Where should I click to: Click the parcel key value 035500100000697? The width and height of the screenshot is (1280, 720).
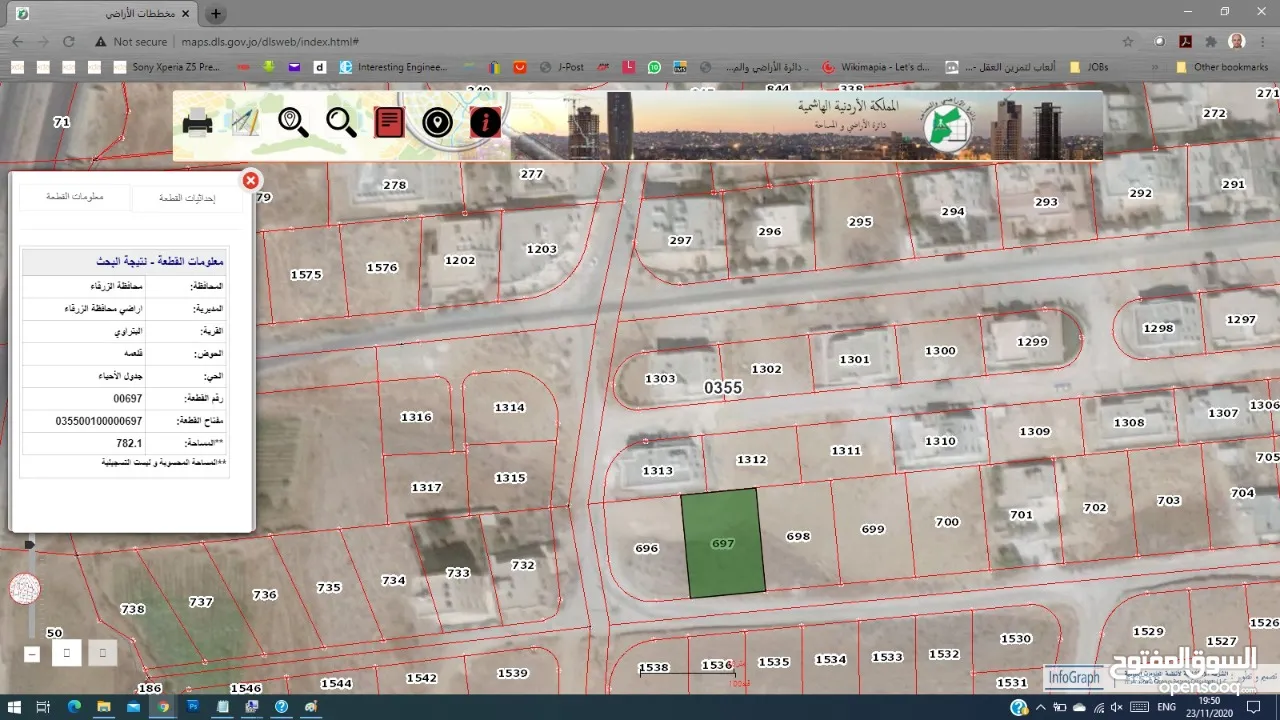tap(99, 421)
